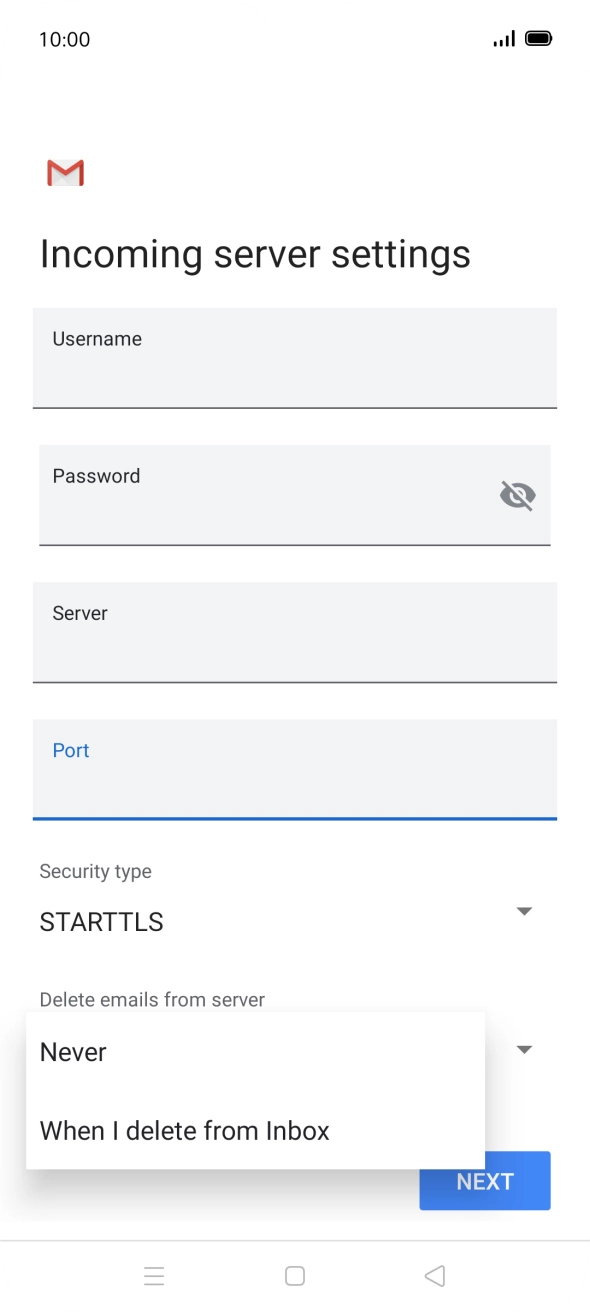Viewport: 590px width, 1312px height.
Task: Toggle password visibility with the eye icon
Action: tap(517, 494)
